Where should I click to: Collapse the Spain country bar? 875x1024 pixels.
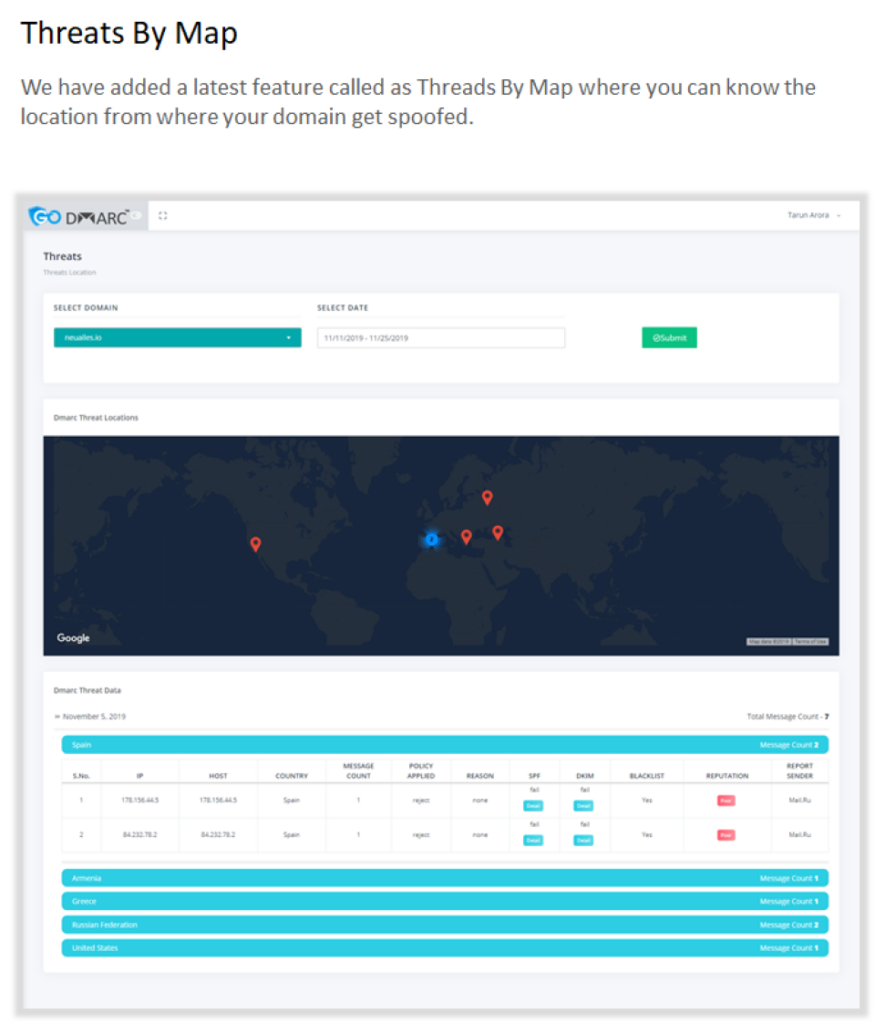tap(445, 744)
